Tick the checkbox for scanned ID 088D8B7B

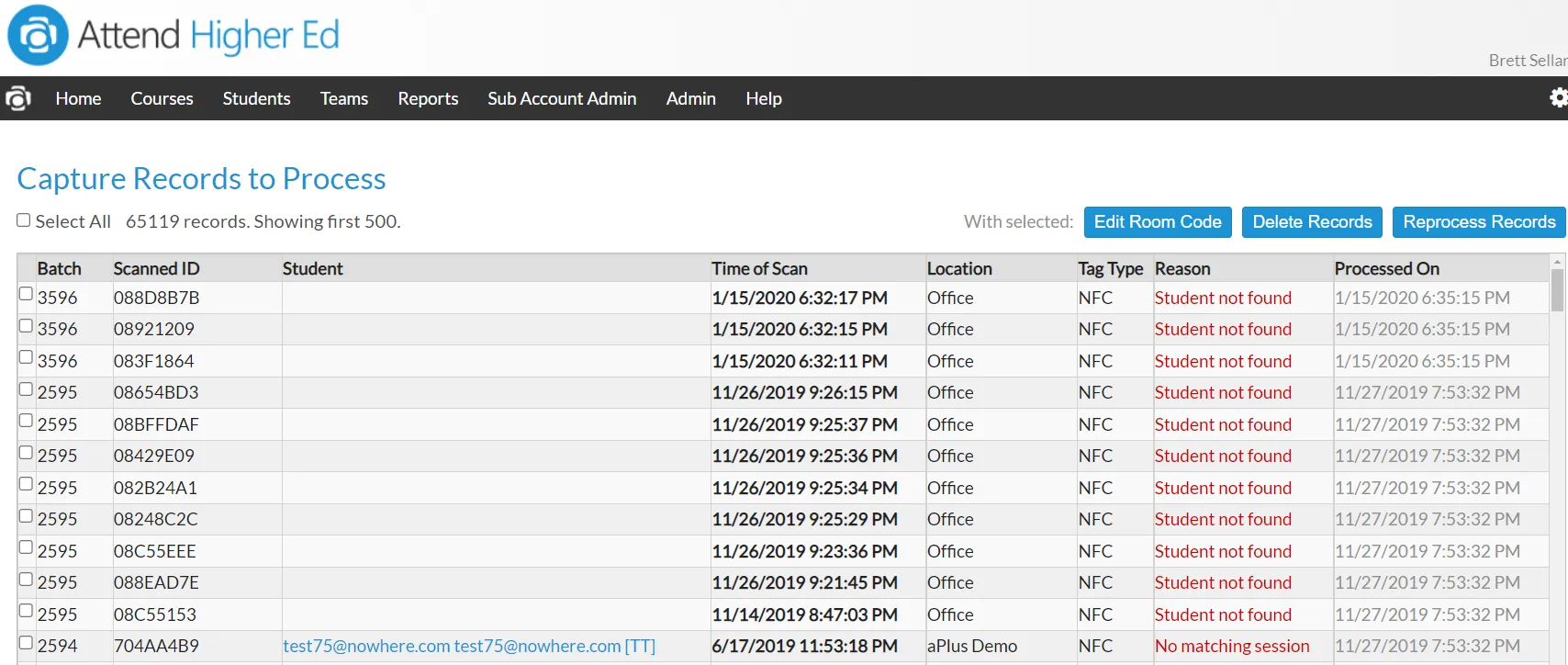coord(26,294)
